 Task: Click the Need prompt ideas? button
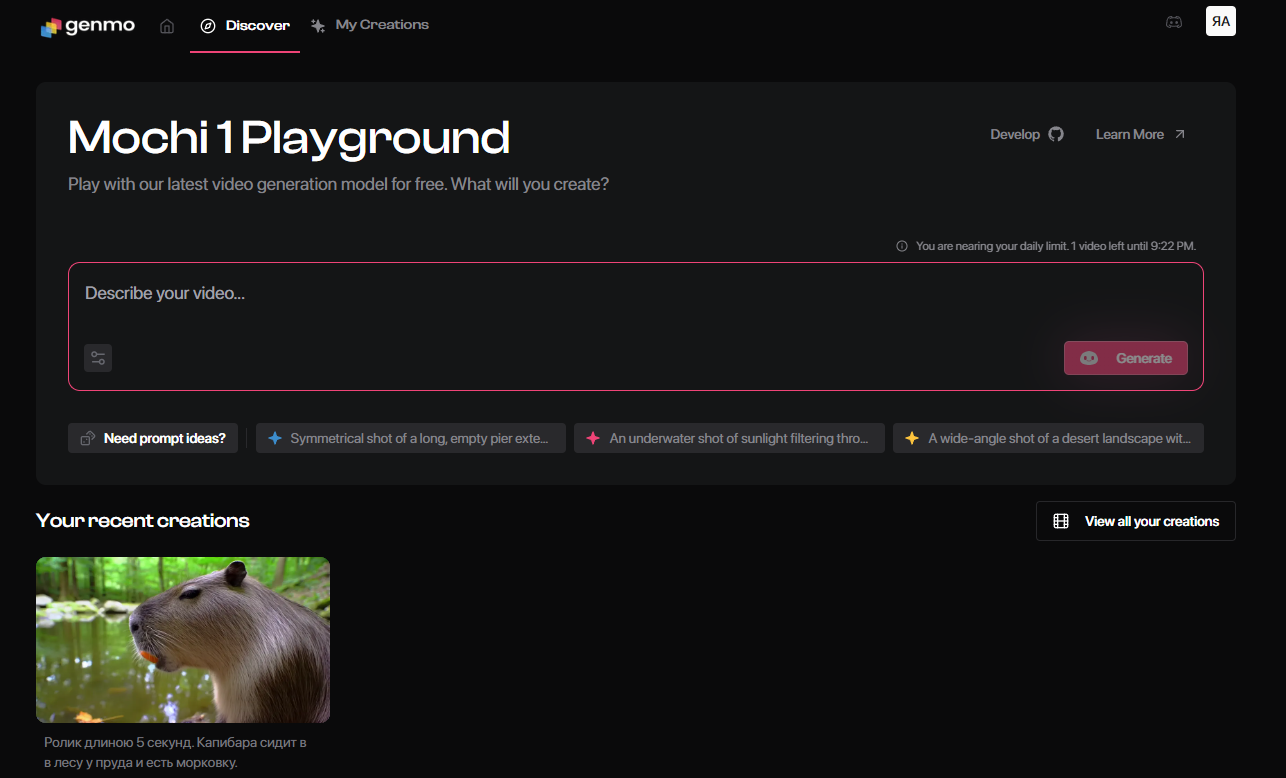tap(153, 438)
